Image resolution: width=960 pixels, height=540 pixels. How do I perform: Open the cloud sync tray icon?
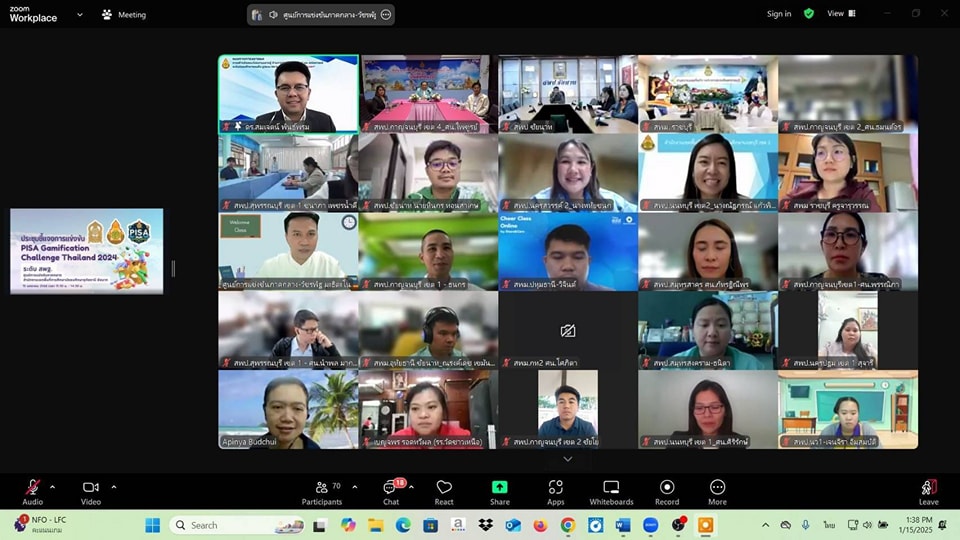(786, 525)
